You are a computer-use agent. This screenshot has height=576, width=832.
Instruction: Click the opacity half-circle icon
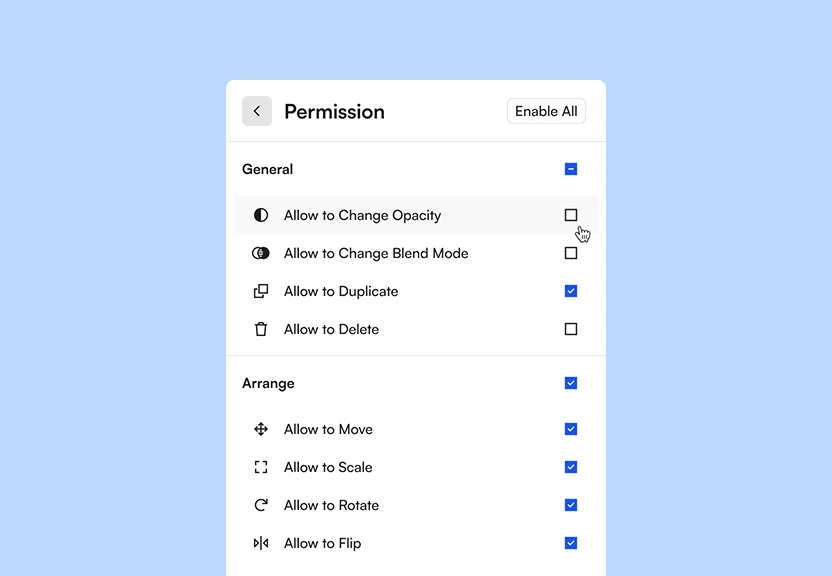point(261,215)
